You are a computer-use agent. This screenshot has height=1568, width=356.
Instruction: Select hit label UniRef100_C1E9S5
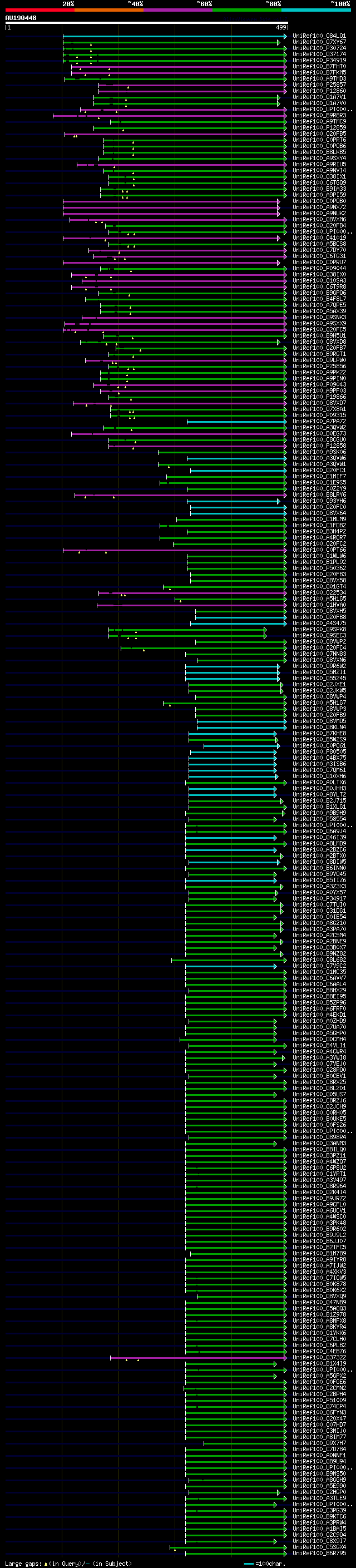pyautogui.click(x=319, y=483)
